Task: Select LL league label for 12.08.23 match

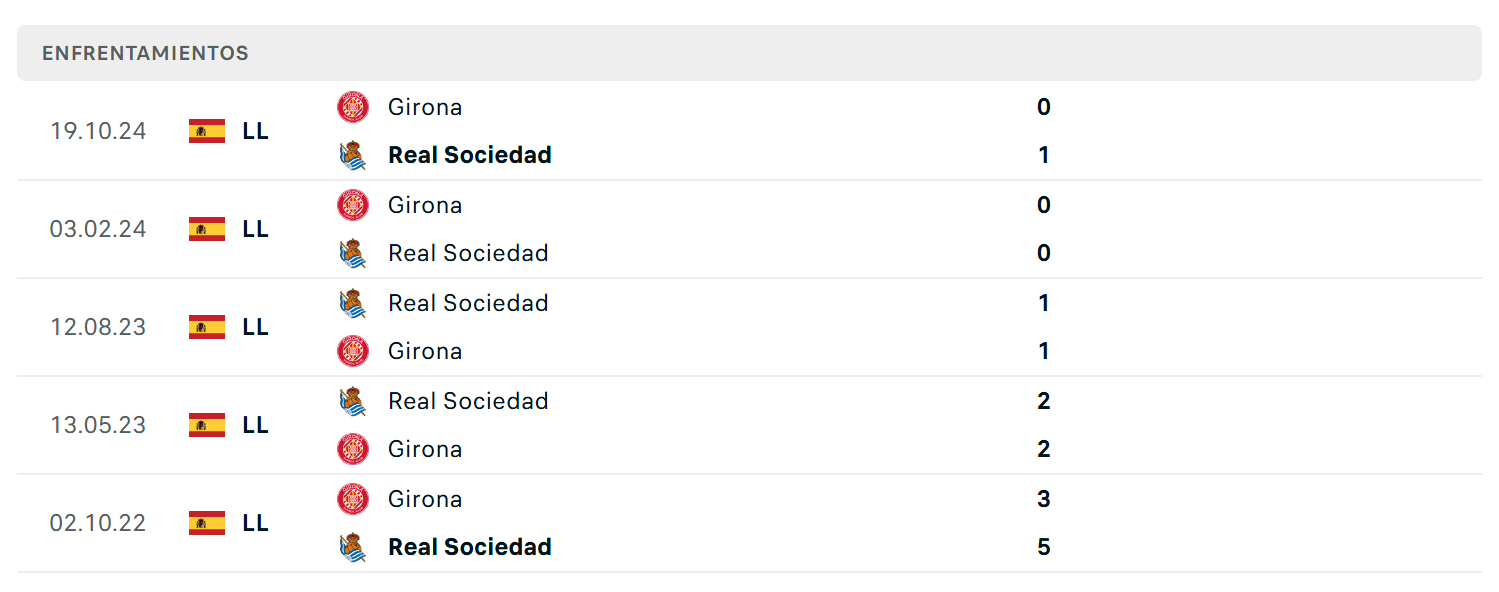Action: coord(255,327)
